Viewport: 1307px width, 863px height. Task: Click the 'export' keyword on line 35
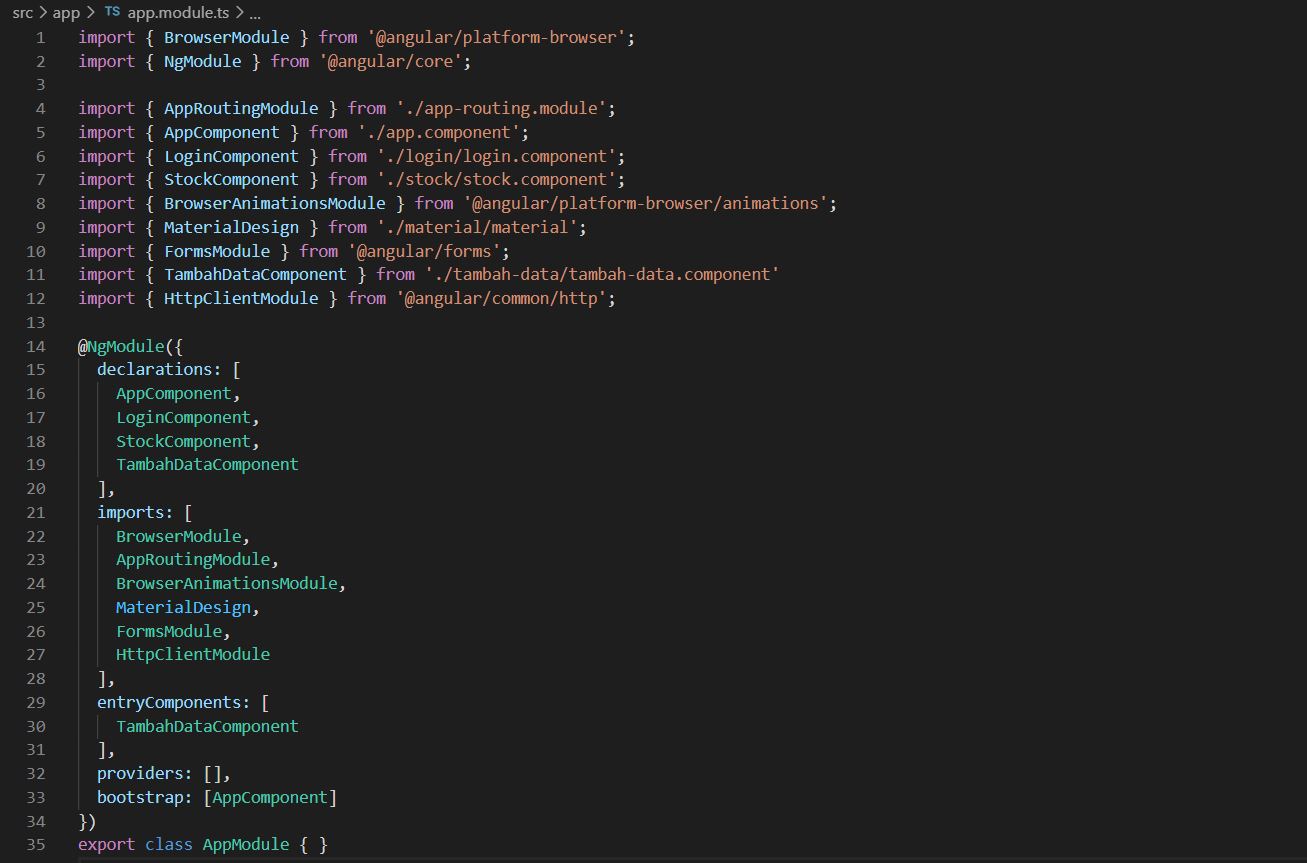[x=106, y=844]
